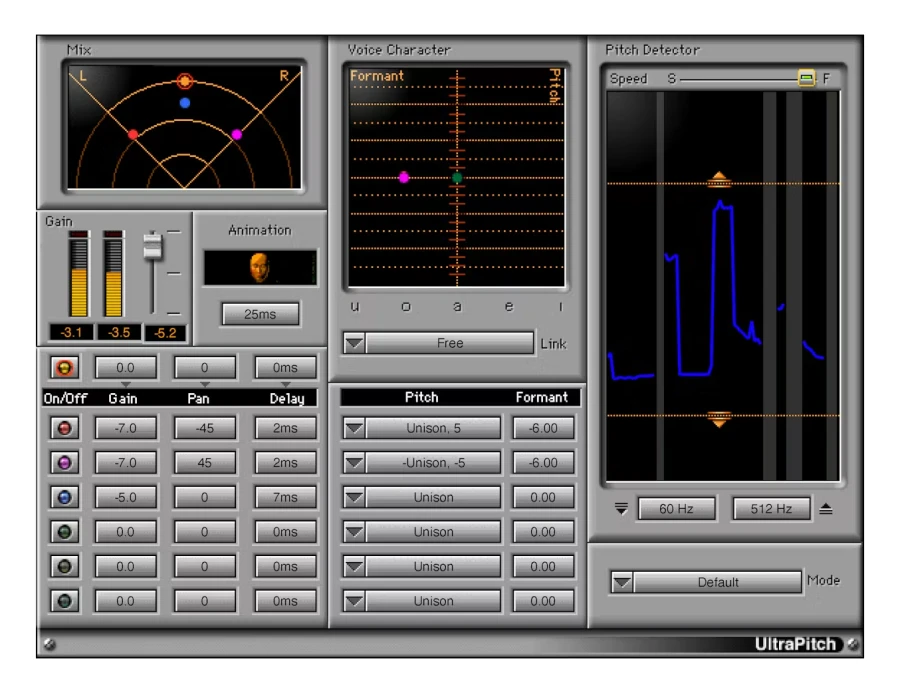The width and height of the screenshot is (900, 693).
Task: Click the Gain fader handle
Action: [x=153, y=246]
